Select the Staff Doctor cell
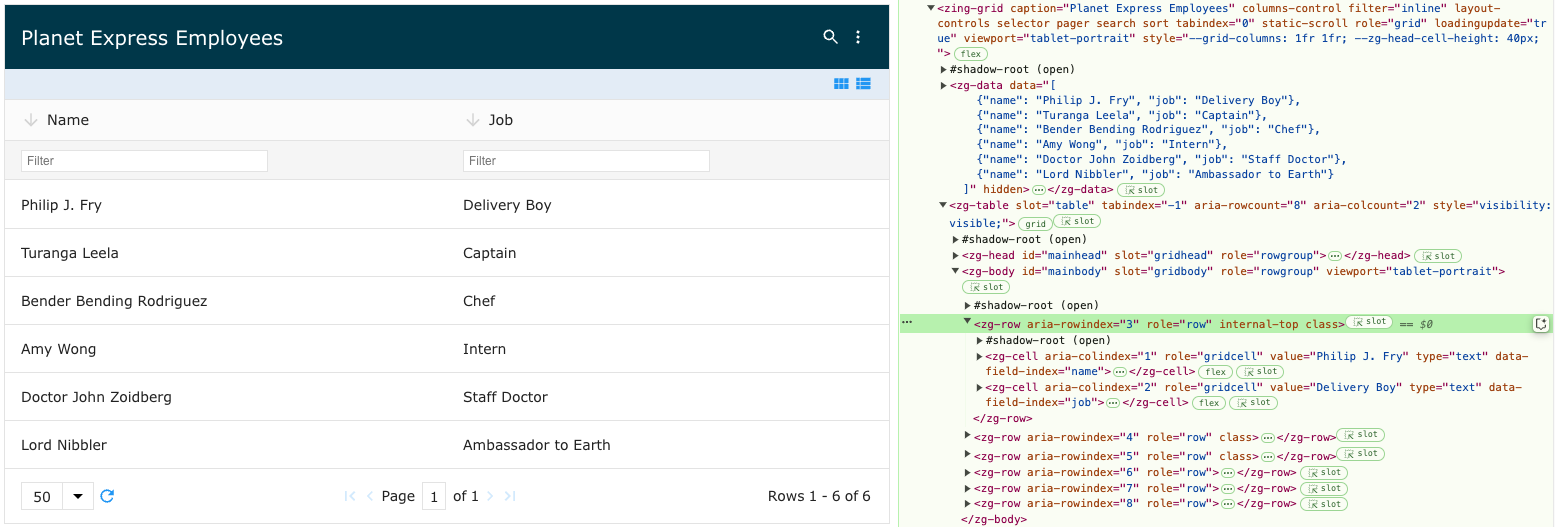The height and width of the screenshot is (527, 1555). 668,397
